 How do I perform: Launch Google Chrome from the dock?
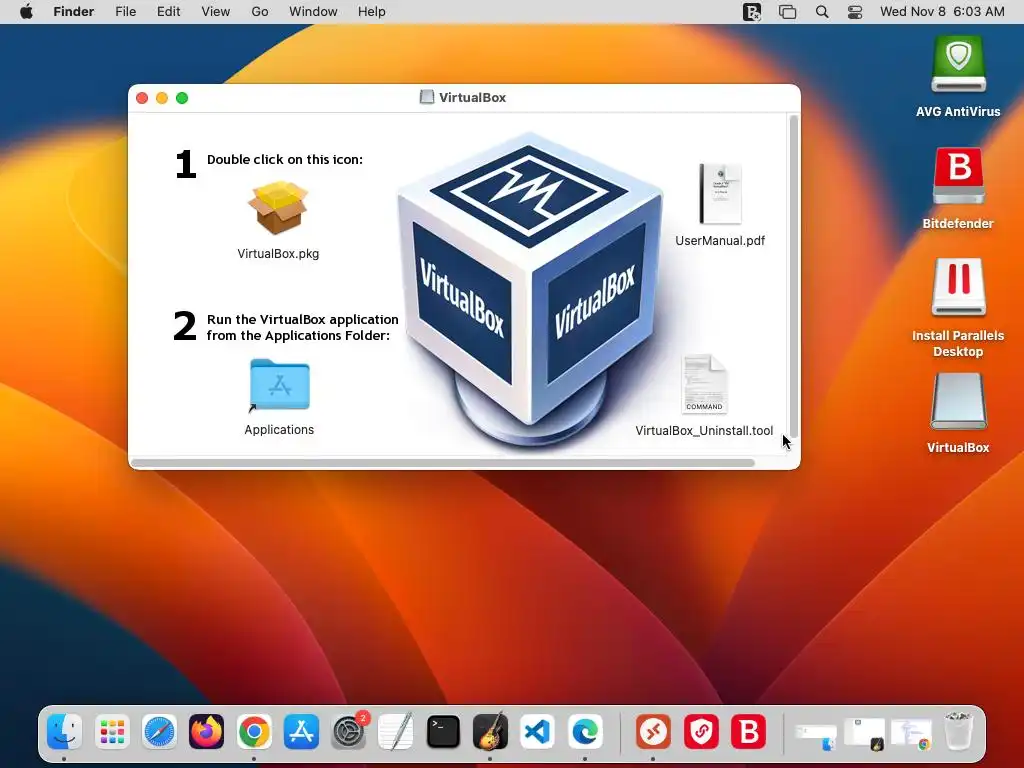point(254,731)
